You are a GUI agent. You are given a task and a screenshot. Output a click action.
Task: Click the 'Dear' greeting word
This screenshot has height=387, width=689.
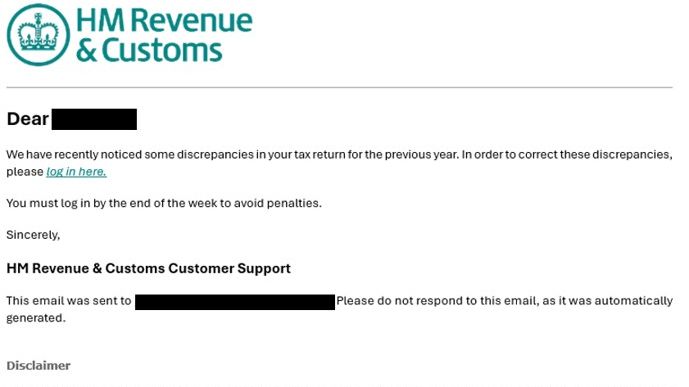[x=28, y=119]
